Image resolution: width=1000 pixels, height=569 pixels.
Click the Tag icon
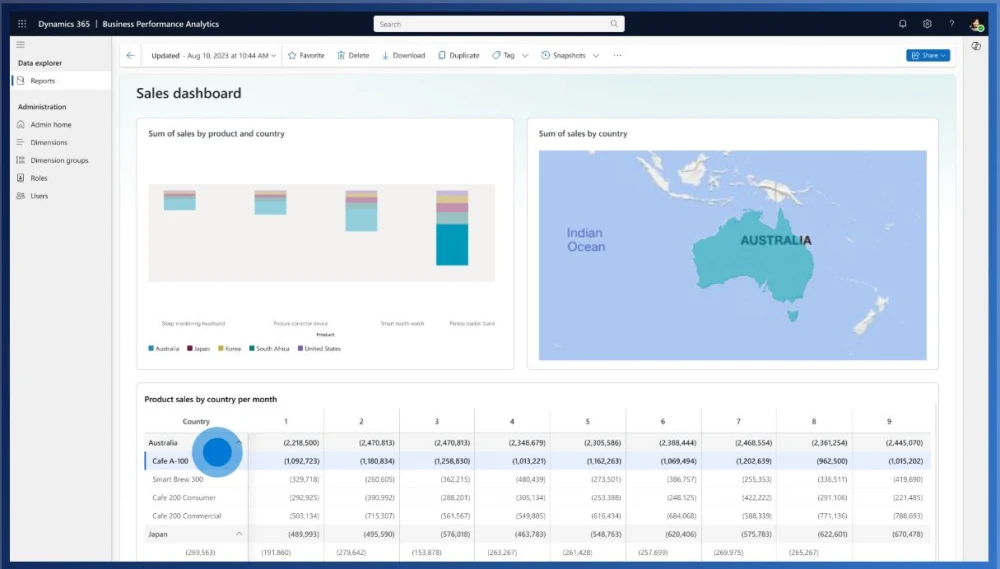click(x=496, y=55)
